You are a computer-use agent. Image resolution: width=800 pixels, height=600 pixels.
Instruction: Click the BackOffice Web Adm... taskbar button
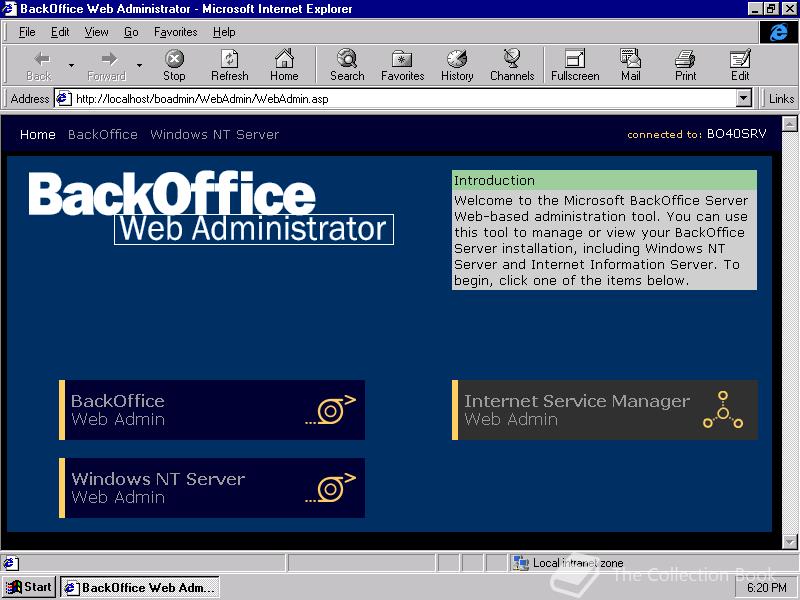[x=140, y=587]
